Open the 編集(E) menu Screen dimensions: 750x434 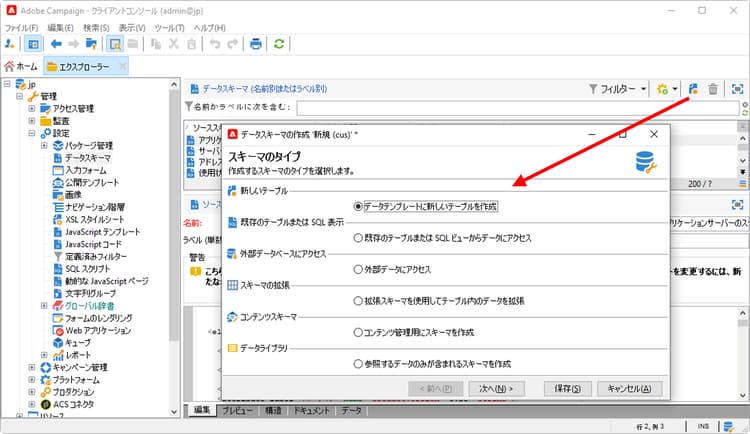[60, 28]
